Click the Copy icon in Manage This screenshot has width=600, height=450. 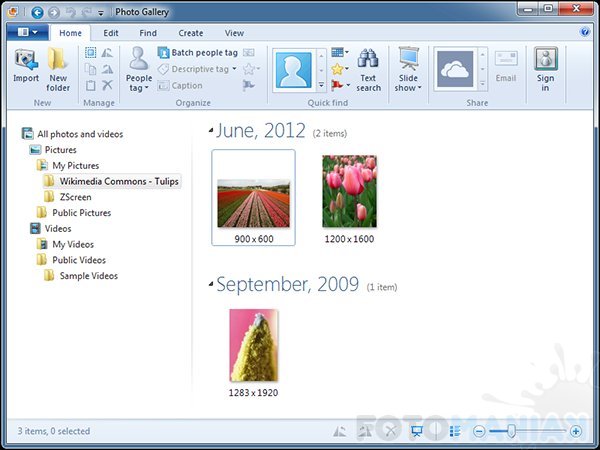point(91,69)
